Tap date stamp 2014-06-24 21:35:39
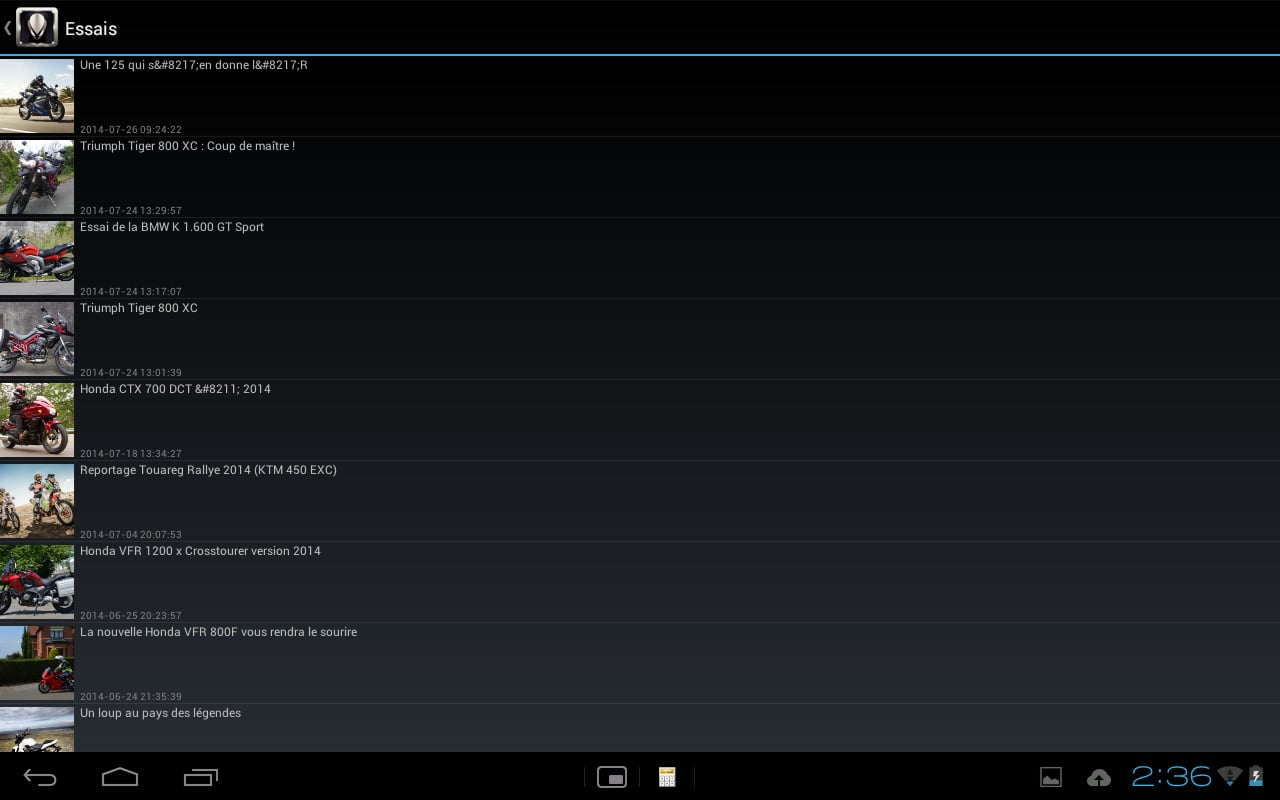Viewport: 1280px width, 800px height. coord(131,697)
